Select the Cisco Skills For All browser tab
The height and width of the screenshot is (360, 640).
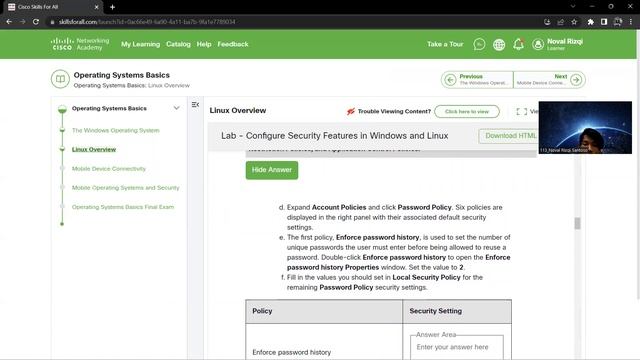coord(52,7)
